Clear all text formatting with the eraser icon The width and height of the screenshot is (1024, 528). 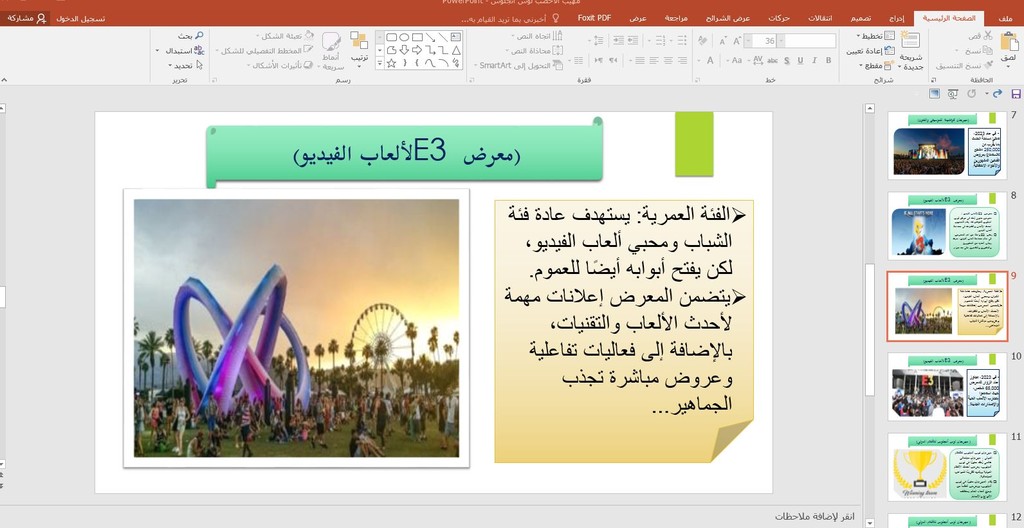(x=703, y=41)
